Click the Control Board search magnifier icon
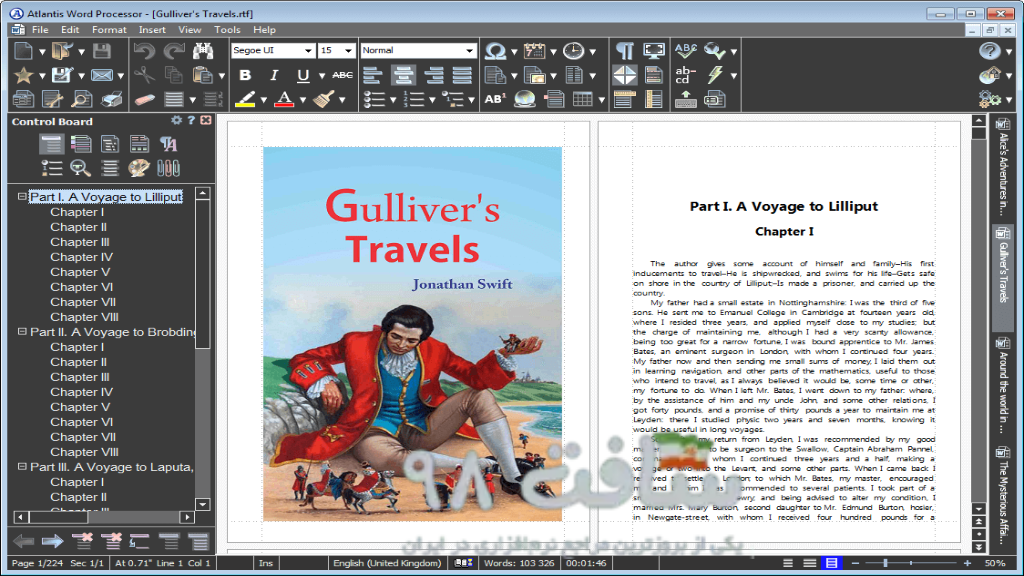This screenshot has width=1024, height=576. (80, 168)
